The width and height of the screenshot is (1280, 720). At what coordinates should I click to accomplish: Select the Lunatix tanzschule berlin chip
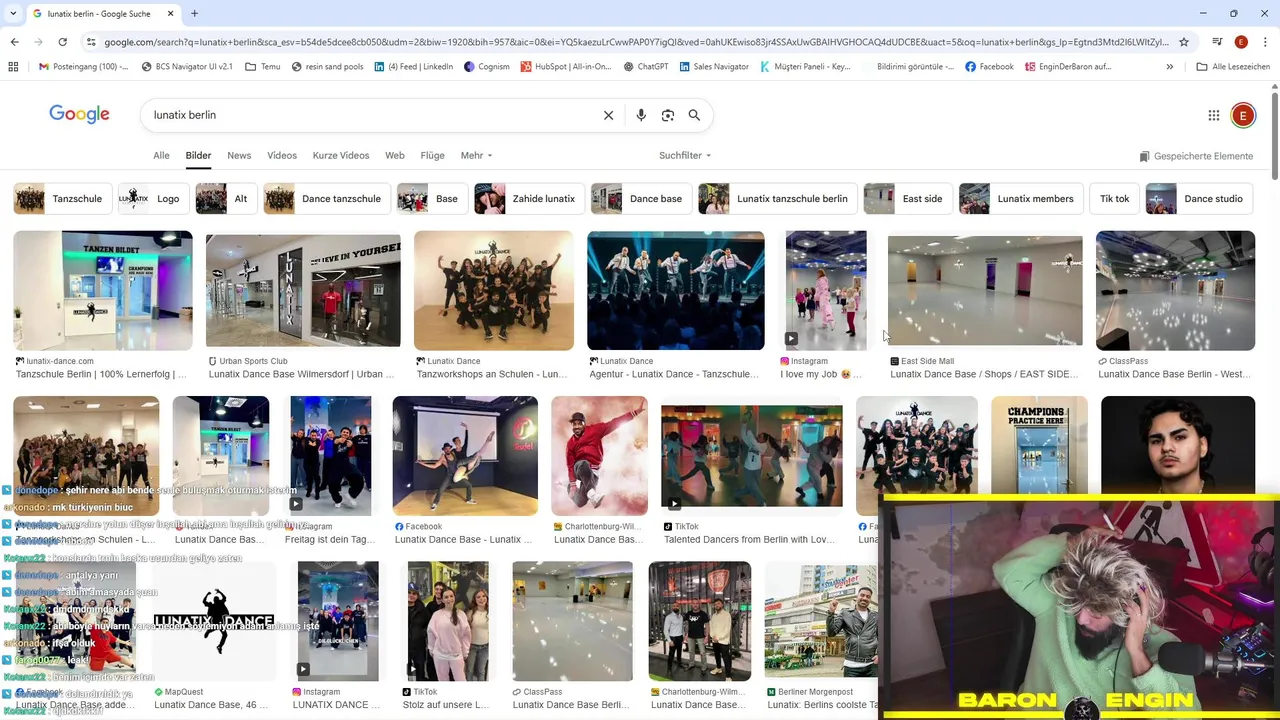[777, 199]
